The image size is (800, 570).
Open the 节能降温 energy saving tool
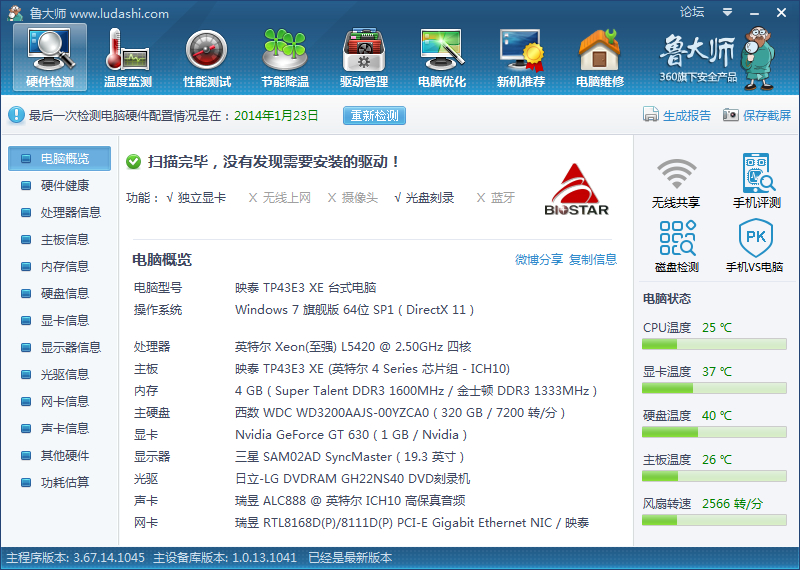pos(285,58)
